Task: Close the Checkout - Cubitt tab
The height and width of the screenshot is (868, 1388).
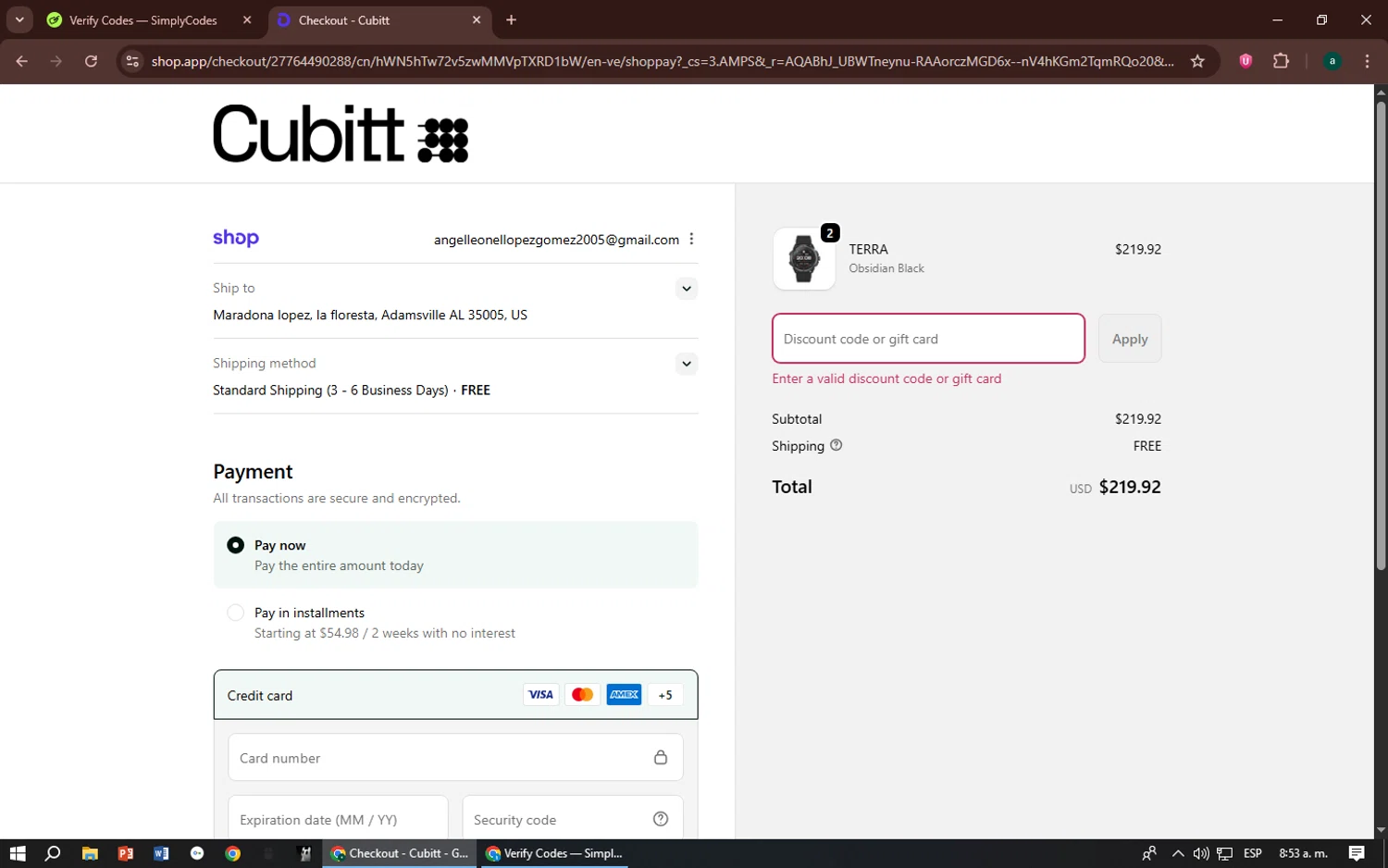Action: click(x=477, y=19)
